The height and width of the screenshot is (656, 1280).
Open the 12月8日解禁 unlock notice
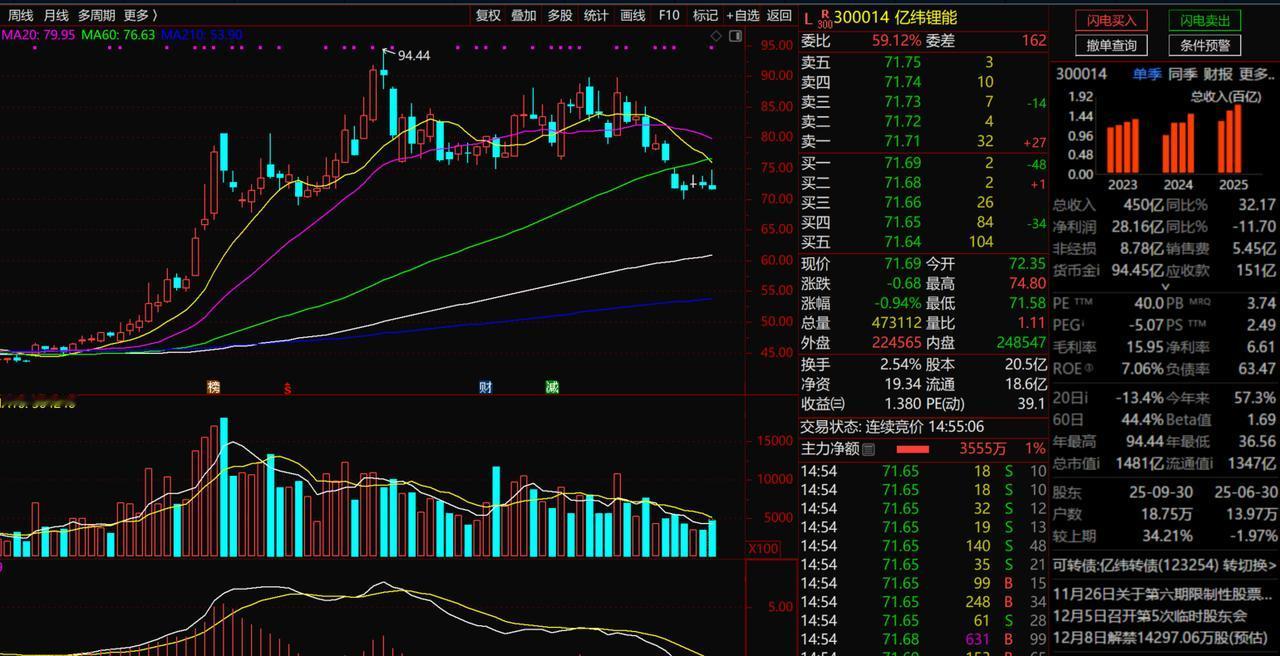(1160, 638)
